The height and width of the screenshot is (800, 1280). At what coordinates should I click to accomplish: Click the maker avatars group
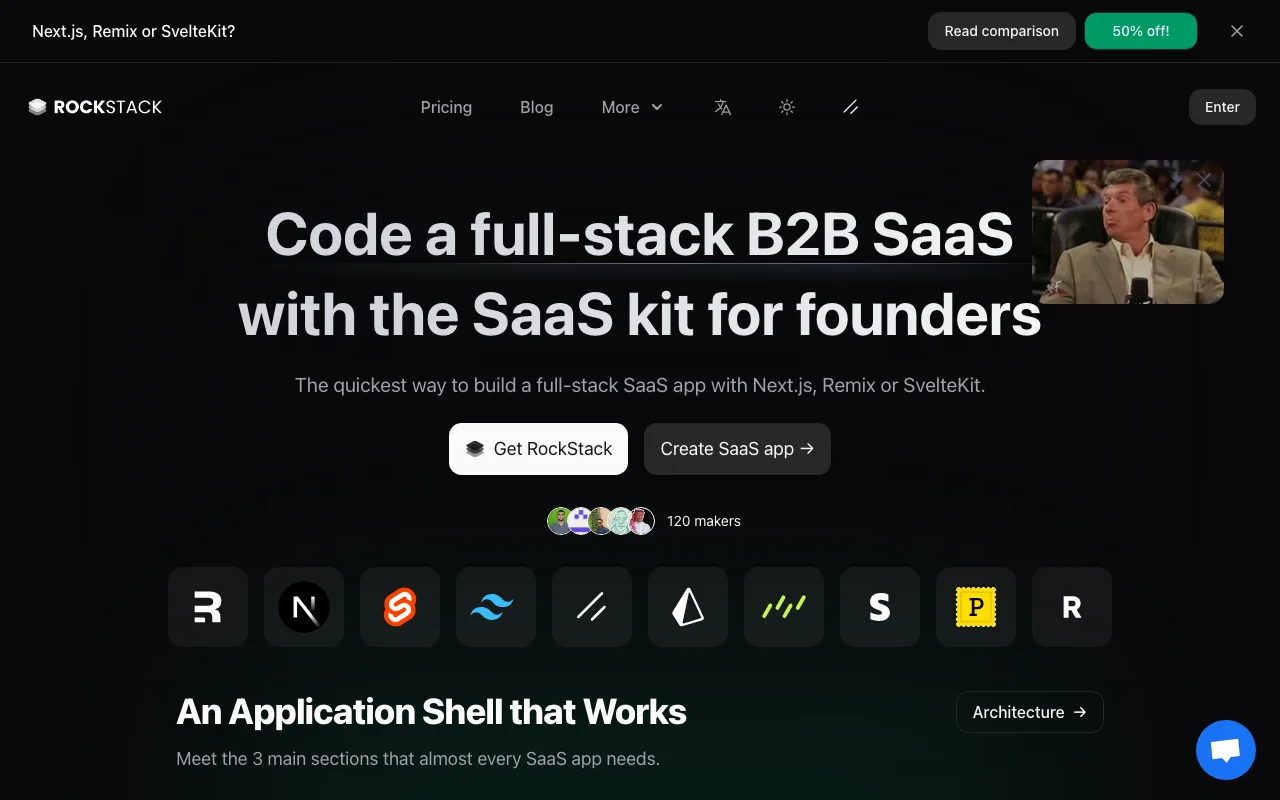(x=601, y=521)
